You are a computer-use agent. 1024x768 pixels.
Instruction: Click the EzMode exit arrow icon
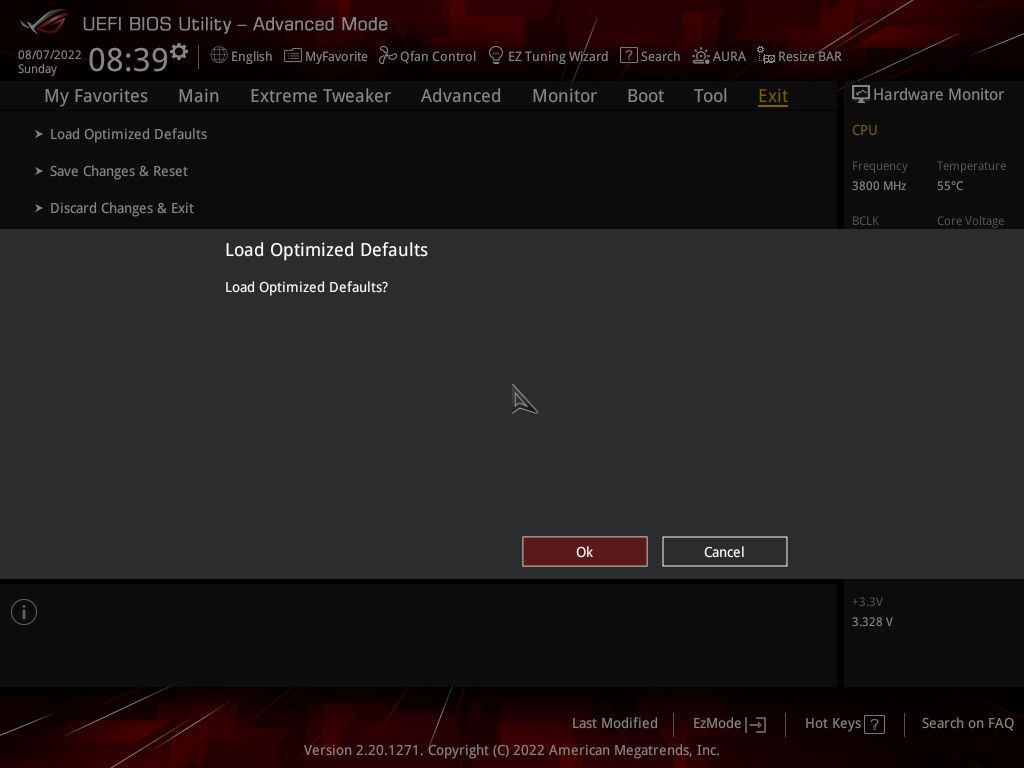[x=756, y=724]
